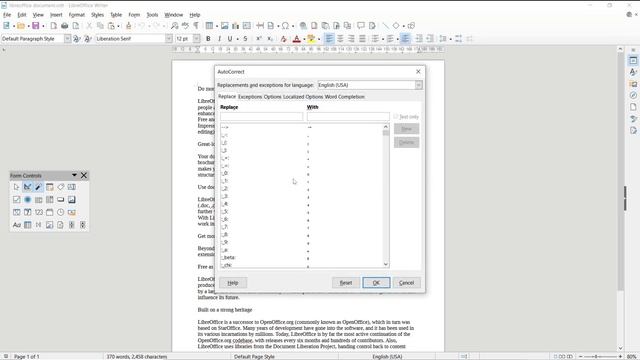Open sidebar Navigator compass icon
640x360 pixels.
point(633,96)
